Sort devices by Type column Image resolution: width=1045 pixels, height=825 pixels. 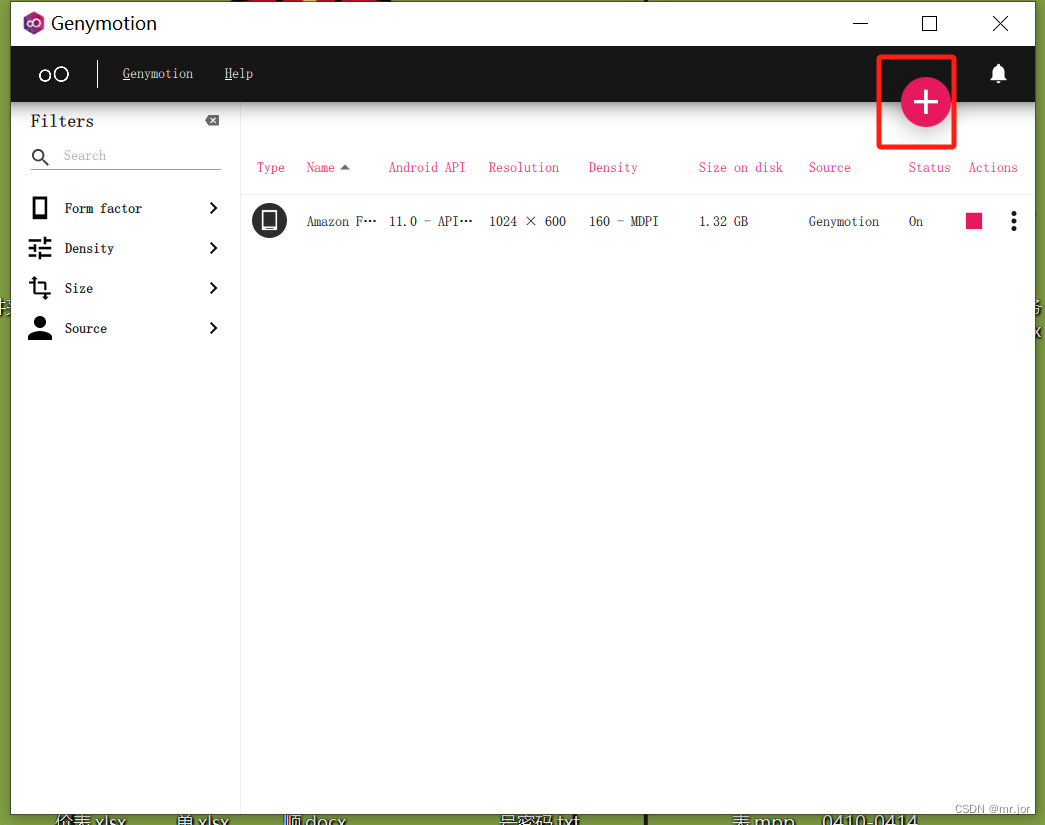coord(271,168)
